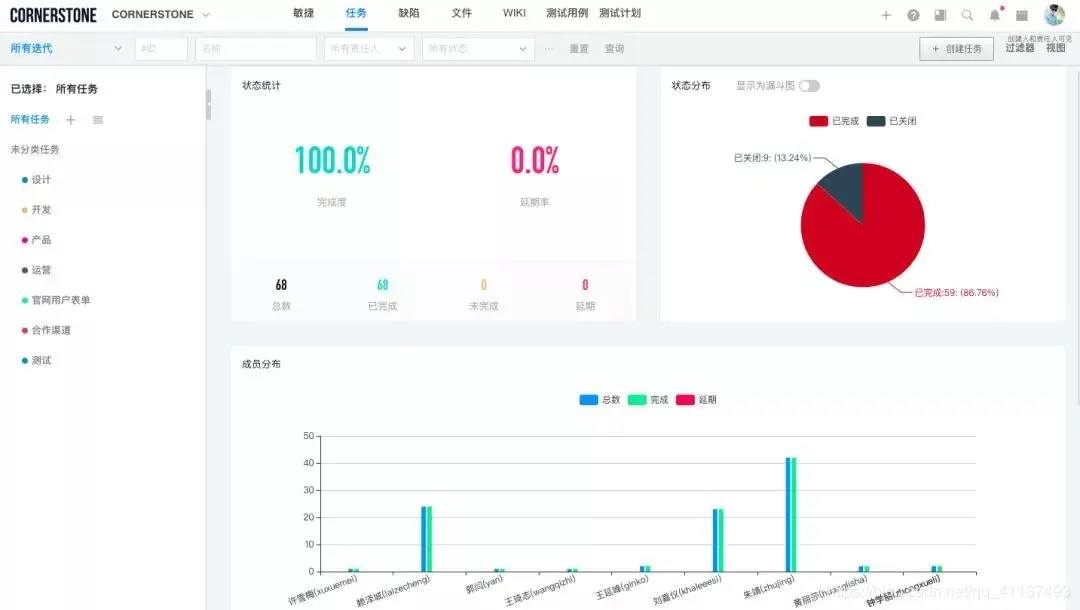
Task: Click the search magnifier icon
Action: (965, 14)
